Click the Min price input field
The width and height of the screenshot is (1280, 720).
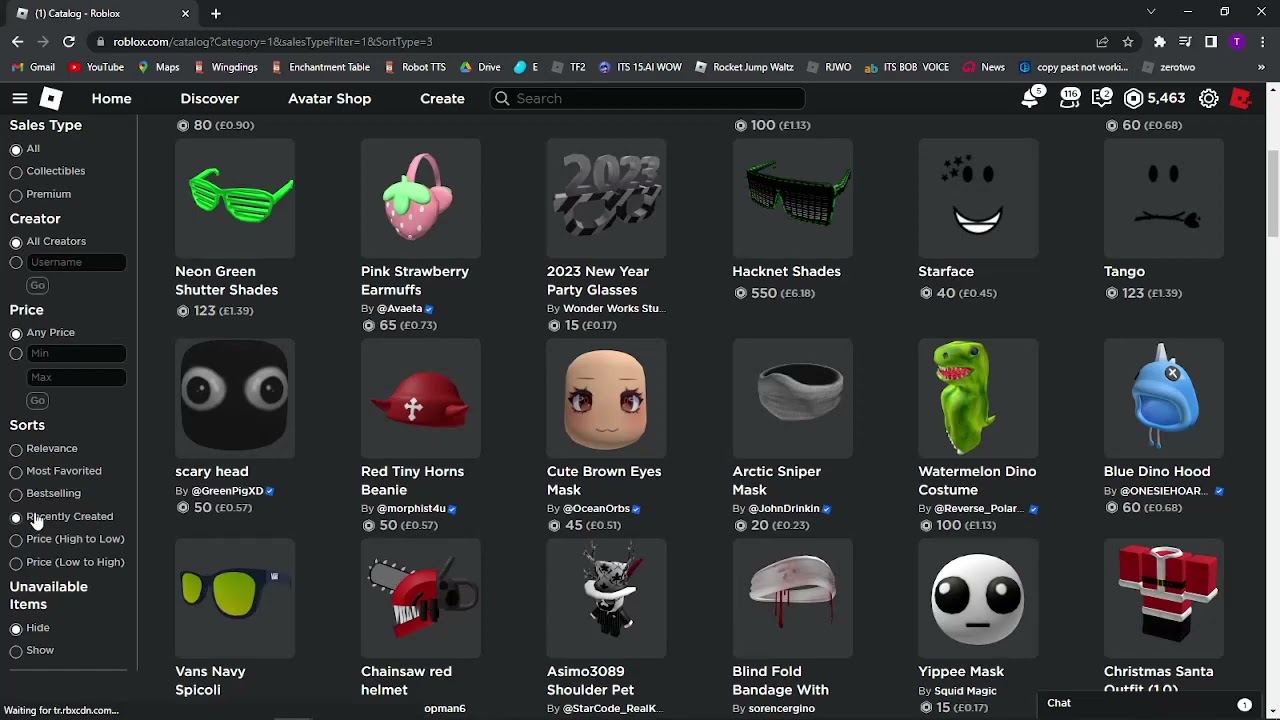(77, 353)
